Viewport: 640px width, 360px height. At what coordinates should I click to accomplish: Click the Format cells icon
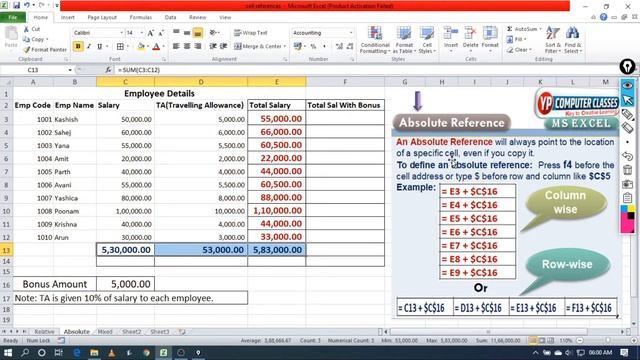click(490, 34)
